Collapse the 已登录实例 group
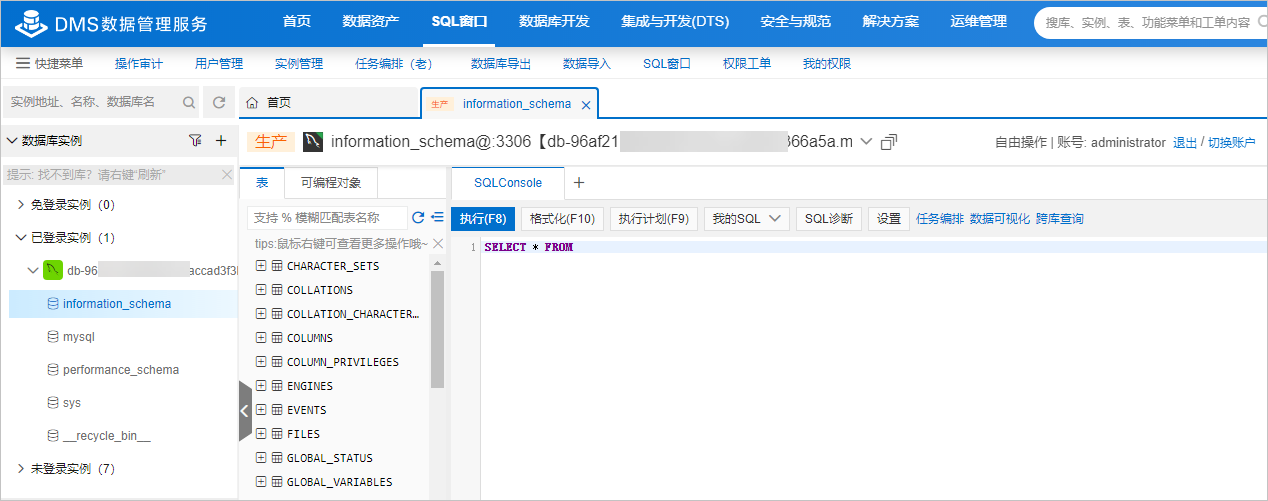The image size is (1268, 501). (22, 238)
